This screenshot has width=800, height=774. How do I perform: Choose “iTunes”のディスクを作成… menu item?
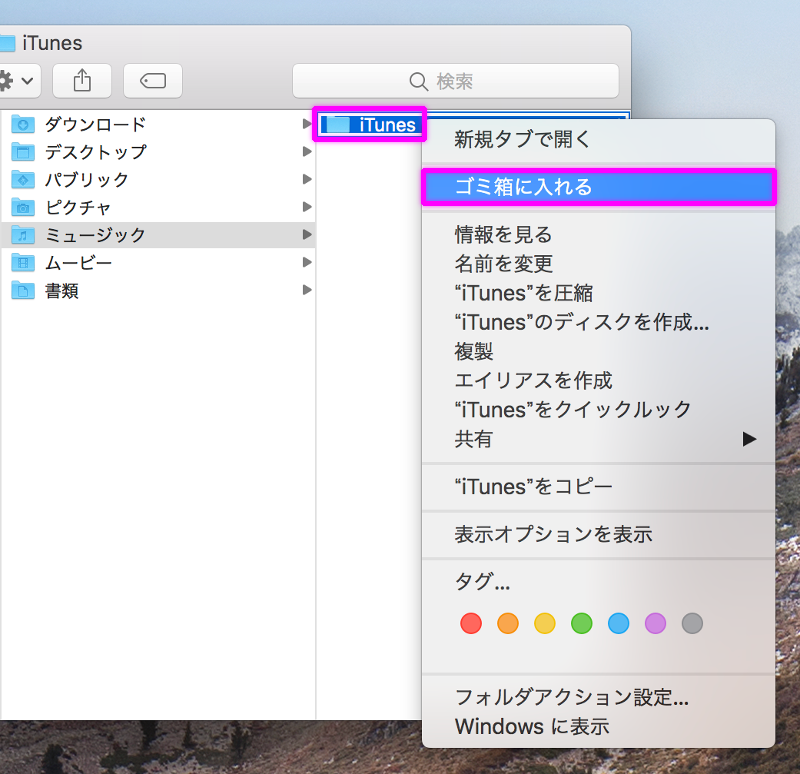(598, 322)
